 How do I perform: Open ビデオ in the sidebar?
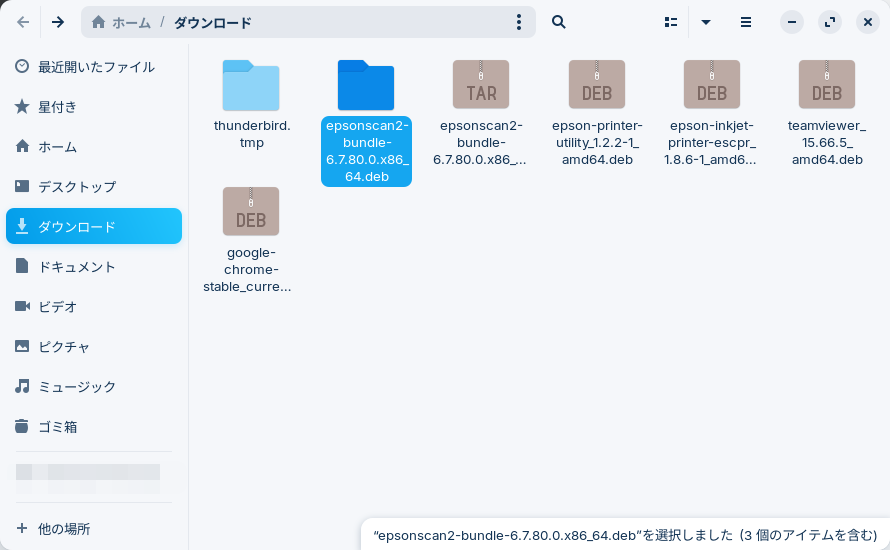coord(94,307)
